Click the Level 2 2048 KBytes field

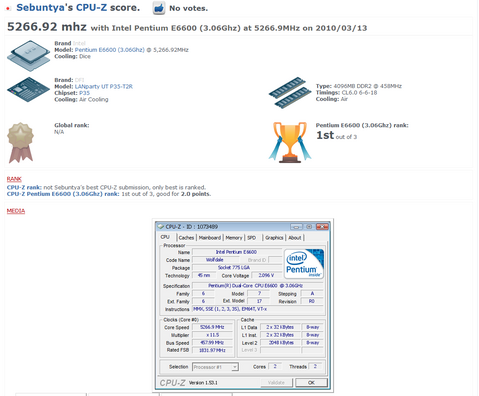[x=281, y=343]
